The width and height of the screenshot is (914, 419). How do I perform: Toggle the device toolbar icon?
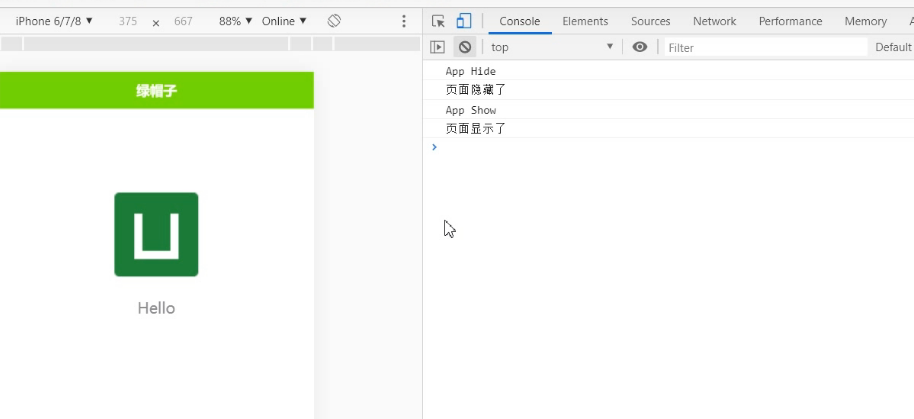point(463,21)
